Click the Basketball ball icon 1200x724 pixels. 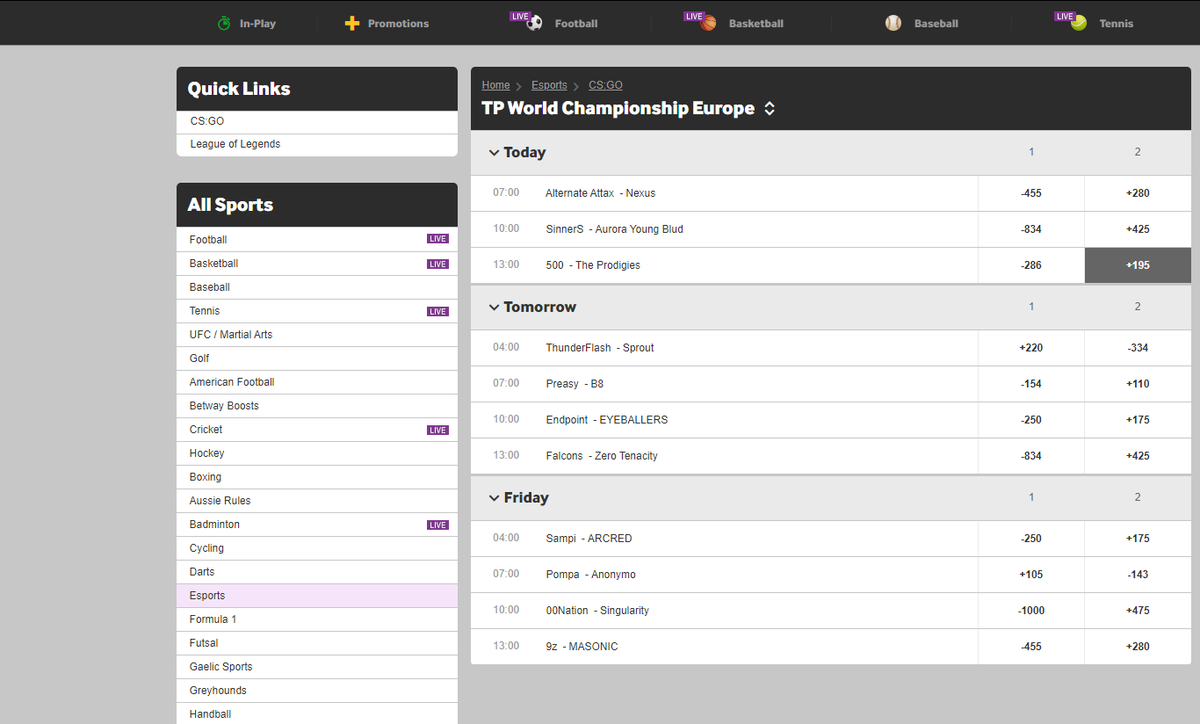[x=709, y=23]
